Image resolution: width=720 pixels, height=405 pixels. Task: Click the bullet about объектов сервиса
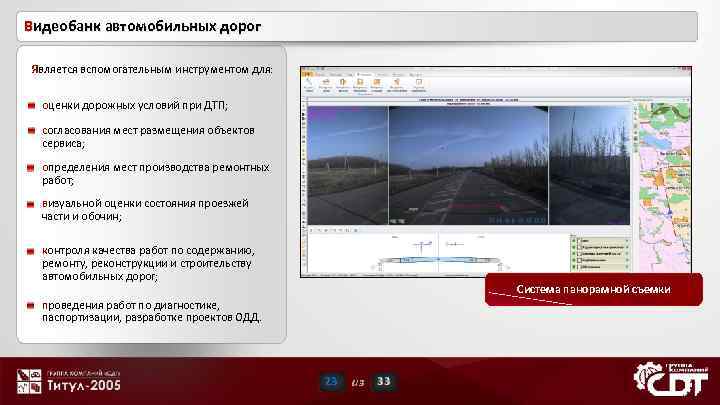click(x=148, y=137)
